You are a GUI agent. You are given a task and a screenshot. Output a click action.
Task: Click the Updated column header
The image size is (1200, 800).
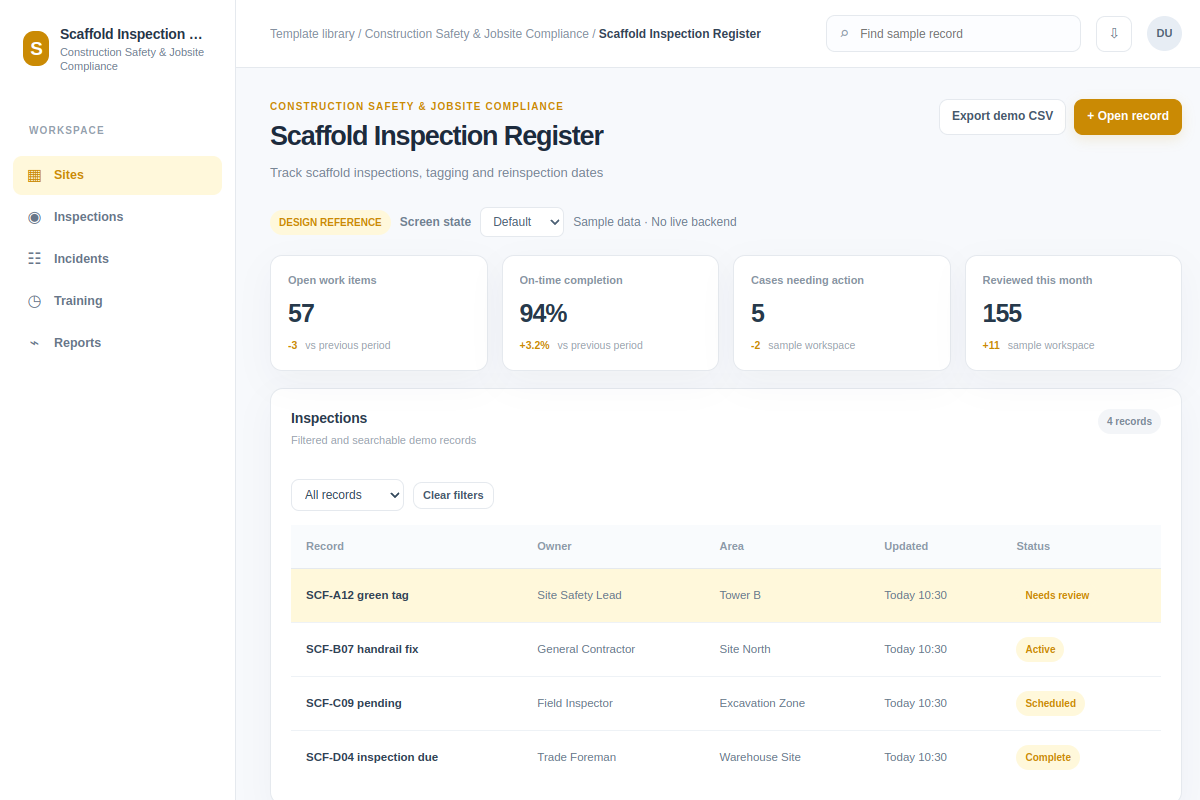click(906, 546)
